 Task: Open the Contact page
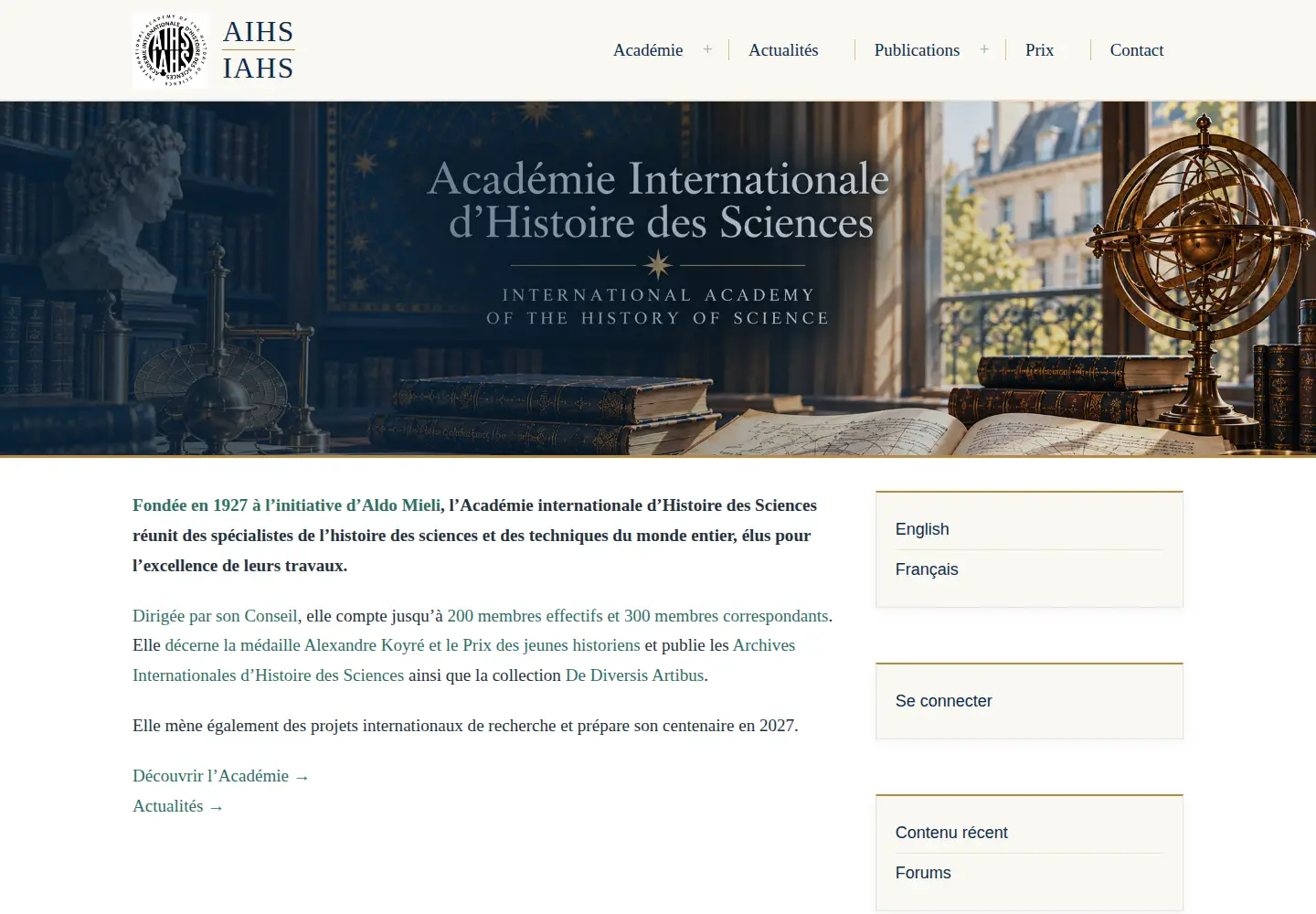1137,50
